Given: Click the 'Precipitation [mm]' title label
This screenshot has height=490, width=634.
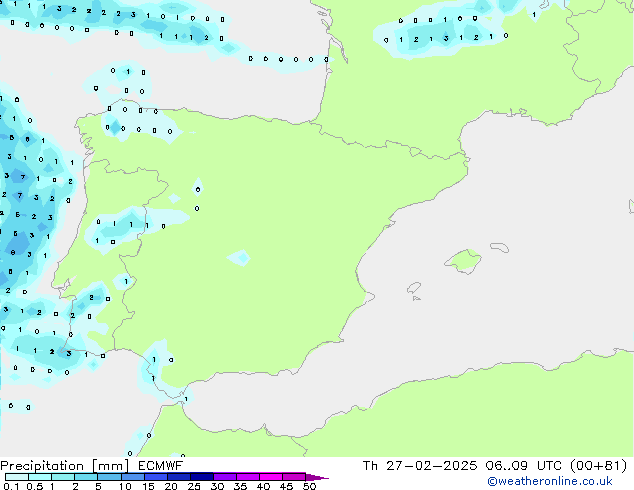Looking at the screenshot, I should coord(65,466).
